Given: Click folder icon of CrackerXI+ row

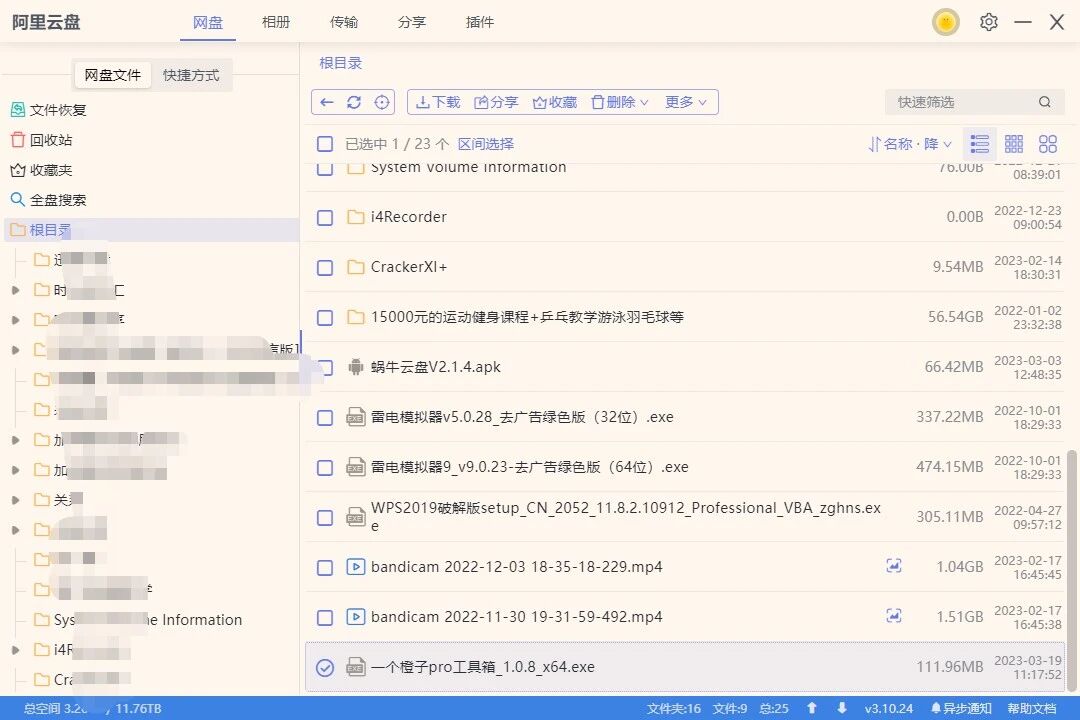Looking at the screenshot, I should tap(355, 267).
